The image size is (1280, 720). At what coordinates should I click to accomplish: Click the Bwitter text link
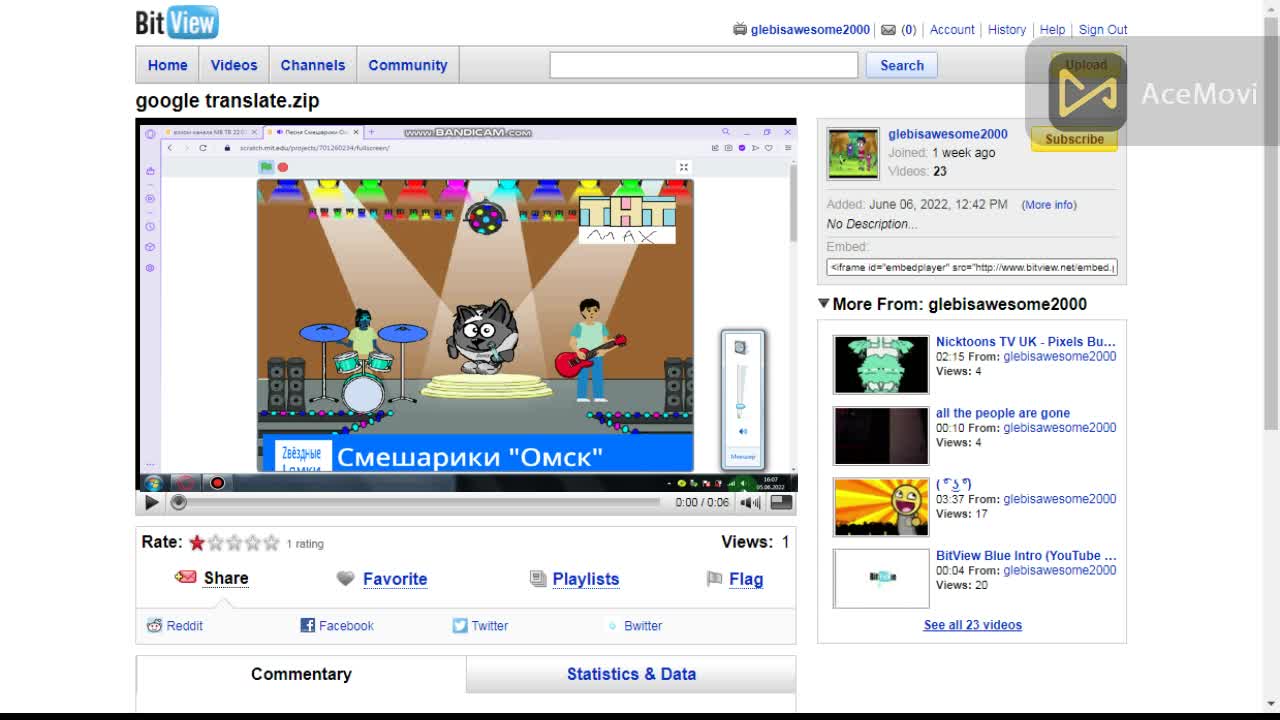click(x=643, y=626)
